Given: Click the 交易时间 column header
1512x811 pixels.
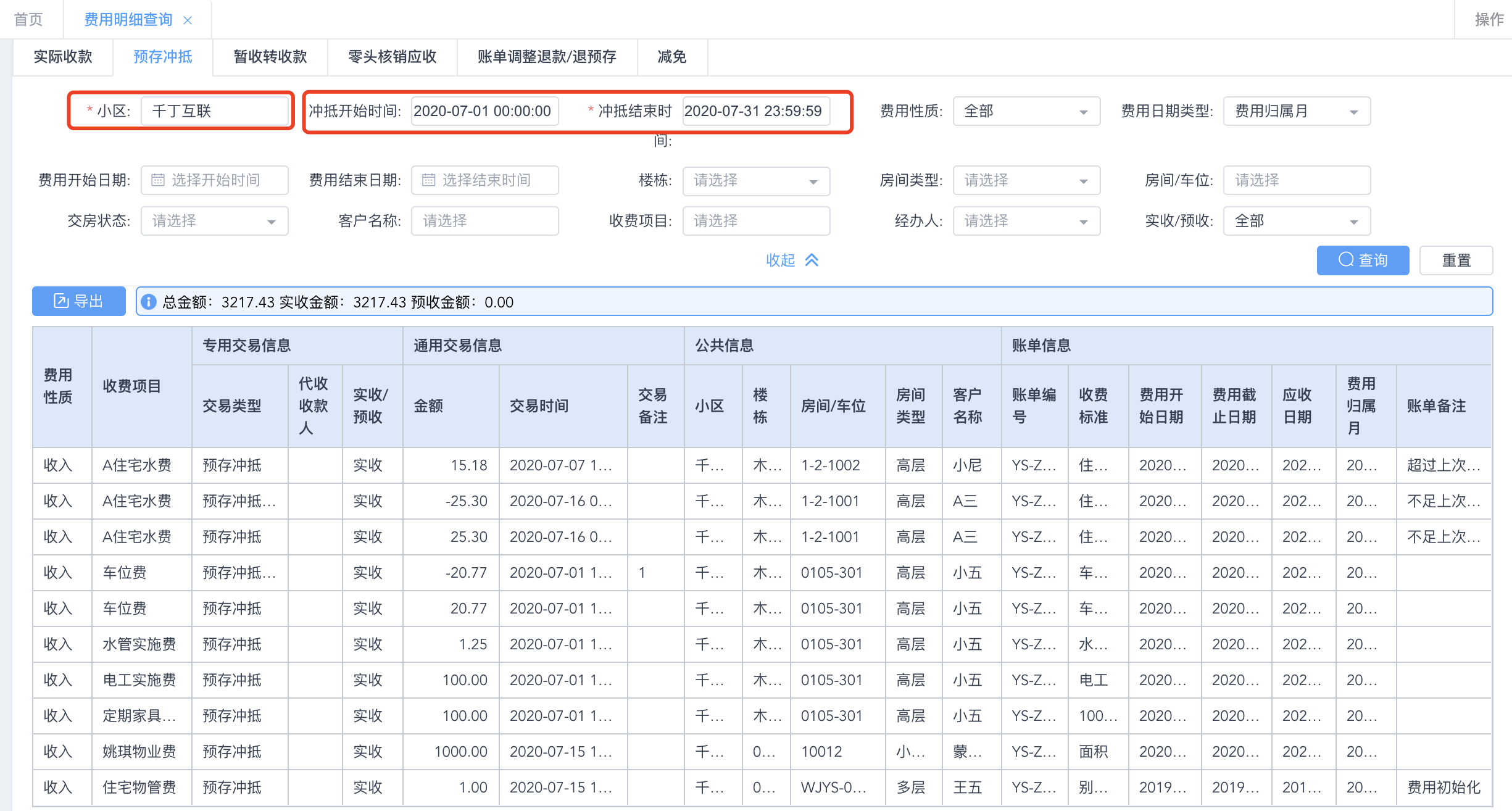Looking at the screenshot, I should [x=563, y=406].
